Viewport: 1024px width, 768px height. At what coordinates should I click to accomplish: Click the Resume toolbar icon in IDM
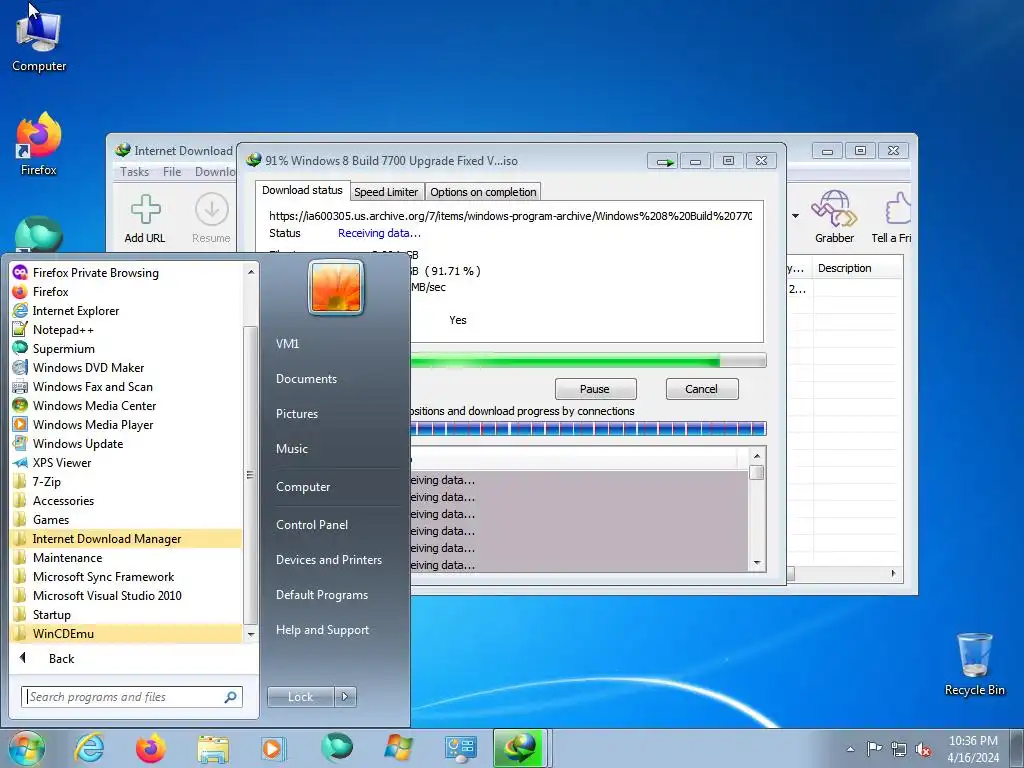pyautogui.click(x=211, y=219)
